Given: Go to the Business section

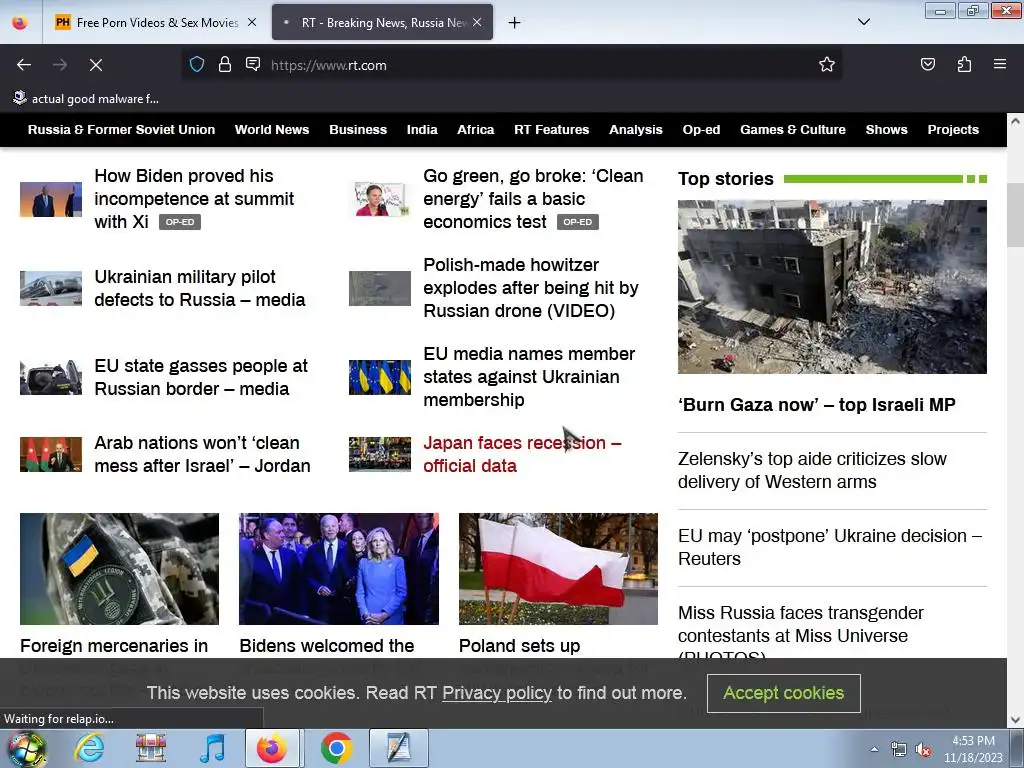Looking at the screenshot, I should point(358,129).
